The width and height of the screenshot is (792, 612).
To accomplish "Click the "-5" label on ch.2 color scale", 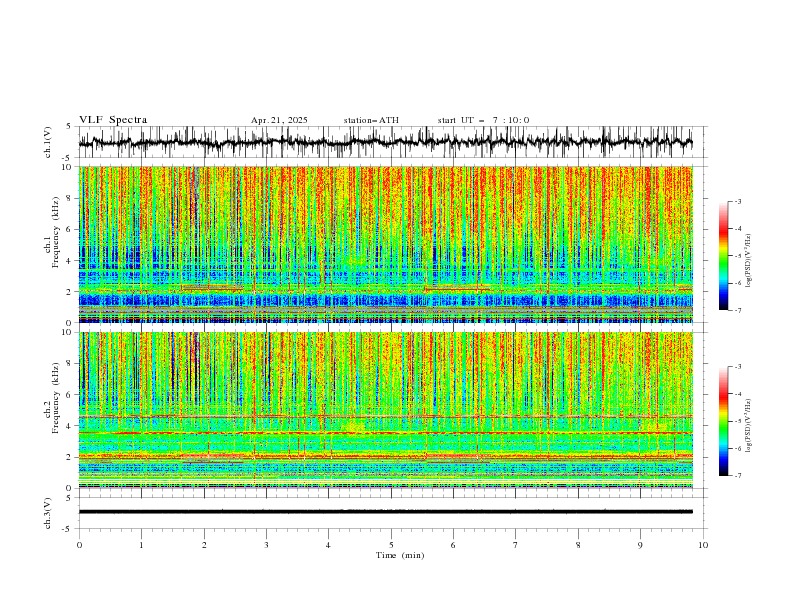I will coord(738,421).
